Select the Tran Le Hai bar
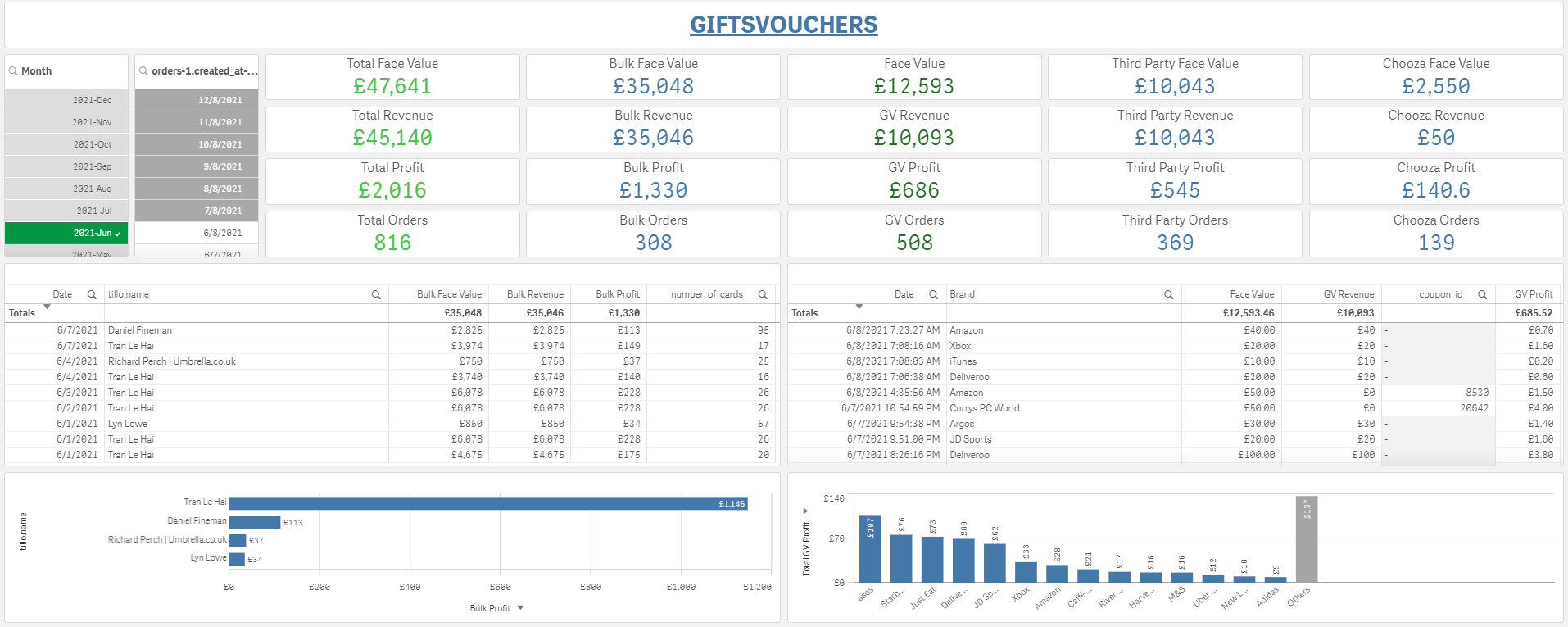The height and width of the screenshot is (627, 1568). [x=488, y=503]
